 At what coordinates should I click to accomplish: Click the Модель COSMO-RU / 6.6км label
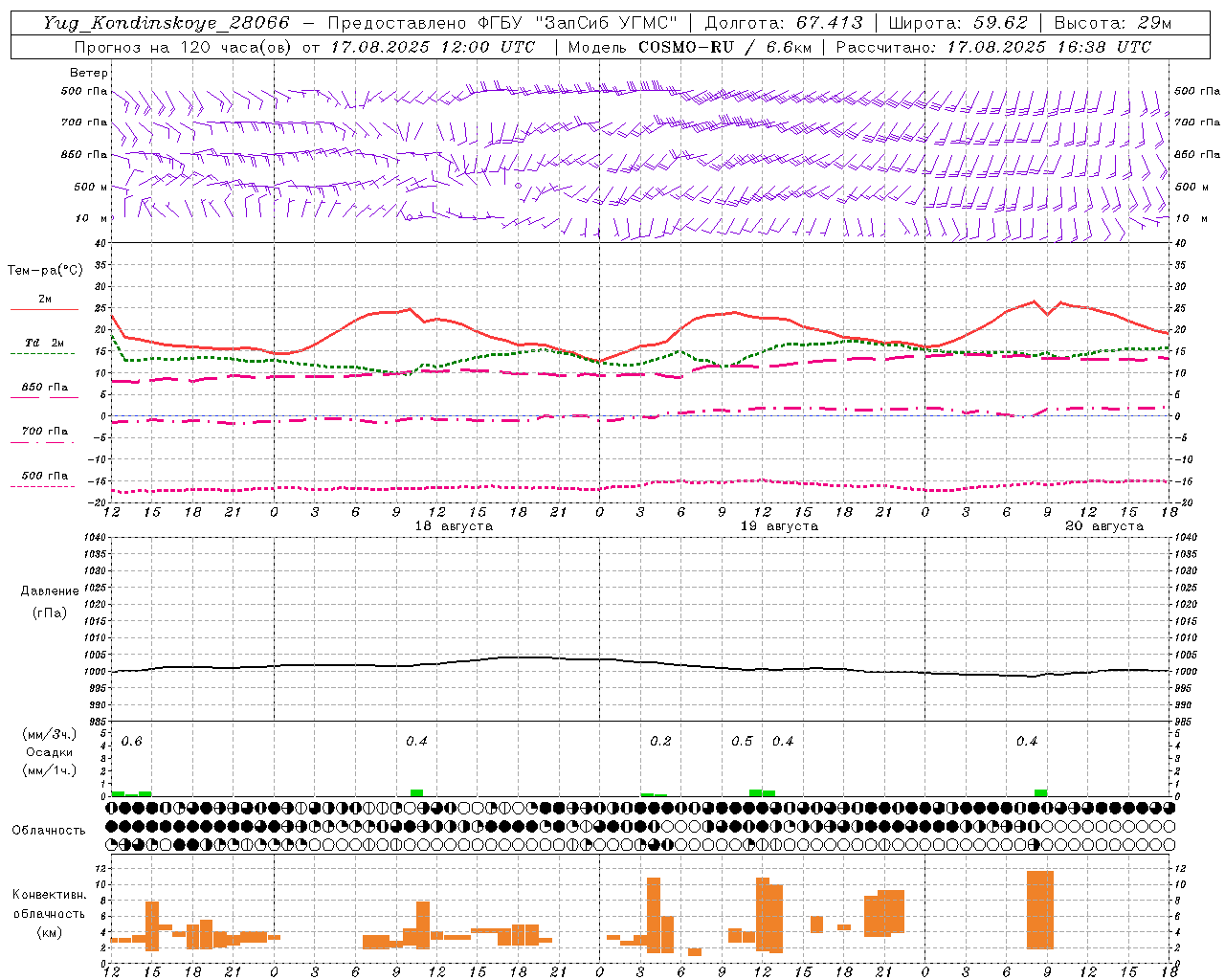pos(690,47)
